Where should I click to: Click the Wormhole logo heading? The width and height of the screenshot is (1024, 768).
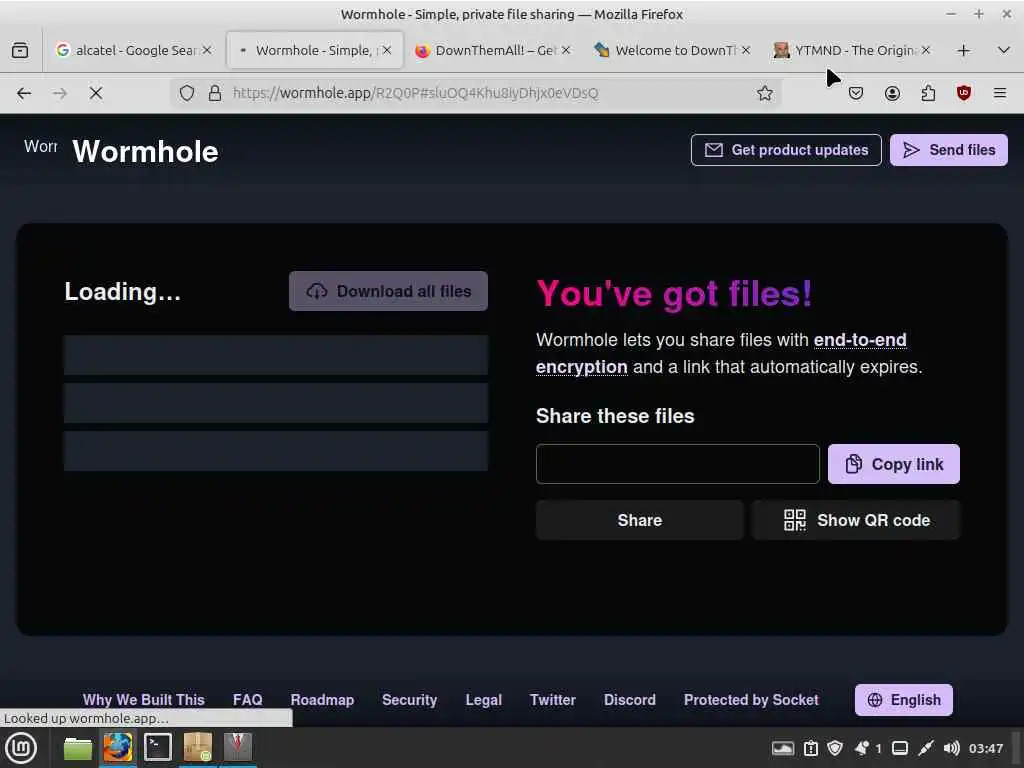point(145,152)
